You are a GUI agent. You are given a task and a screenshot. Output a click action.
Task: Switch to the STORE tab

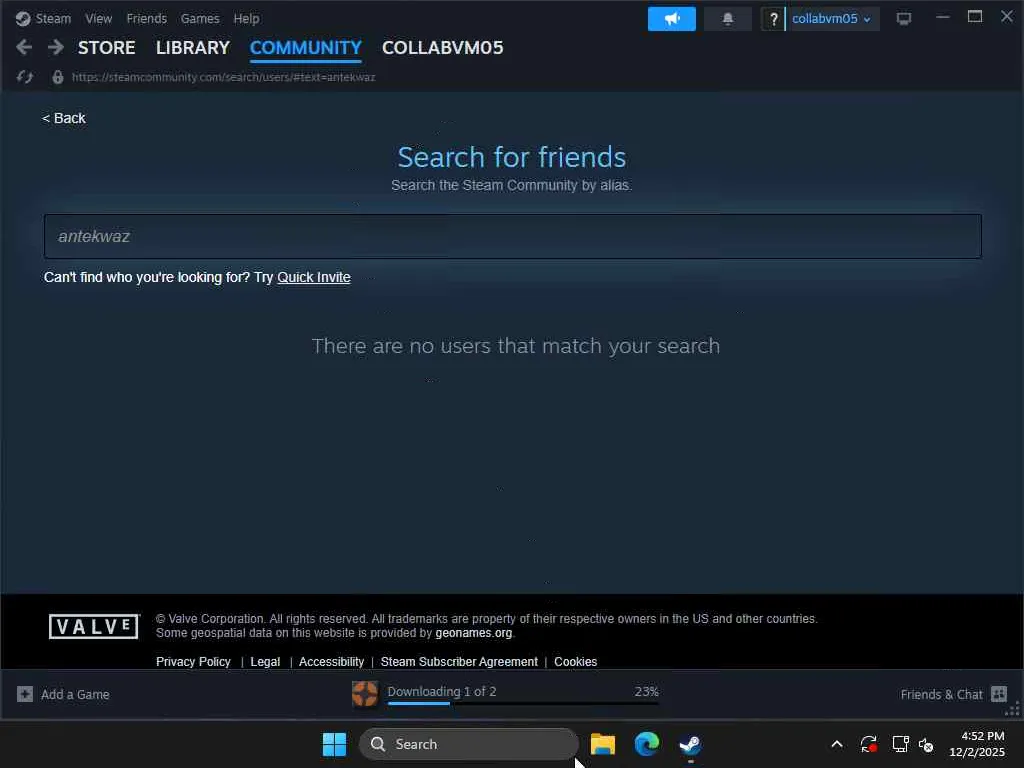(106, 48)
